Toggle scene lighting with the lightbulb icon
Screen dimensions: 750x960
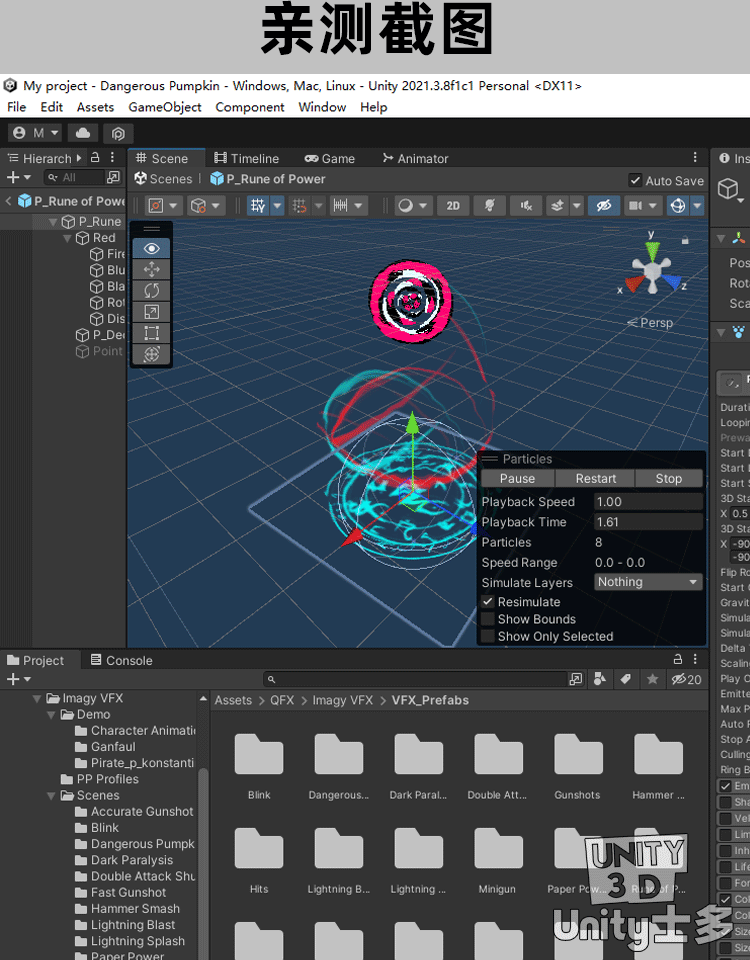pyautogui.click(x=490, y=205)
